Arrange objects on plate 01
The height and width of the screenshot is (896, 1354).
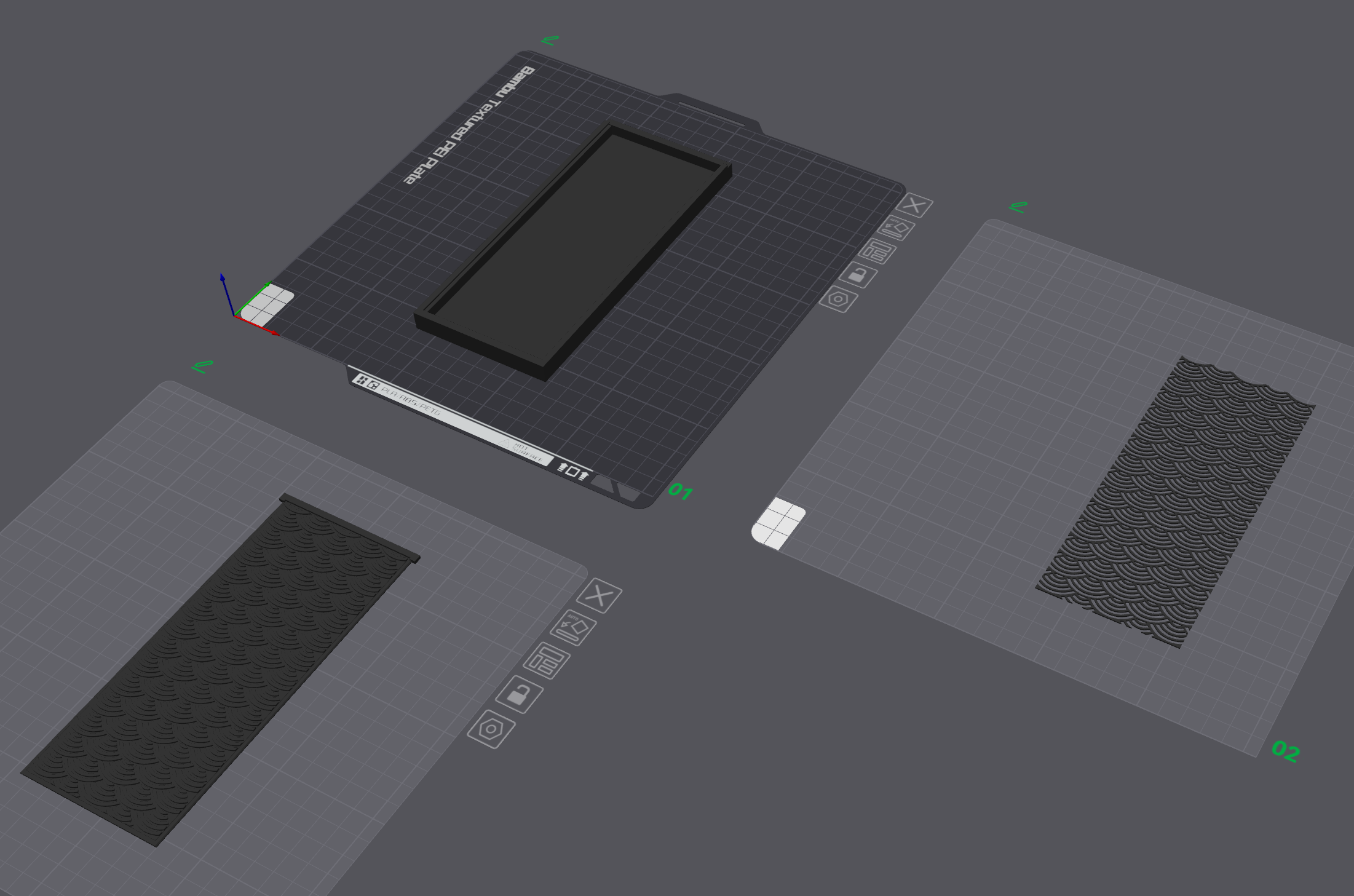[877, 252]
